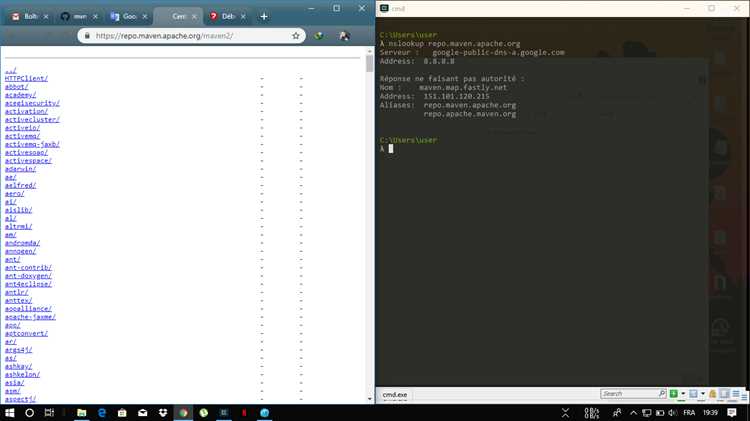Close the active Central repository tab
Image resolution: width=750 pixels, height=421 pixels.
[194, 16]
